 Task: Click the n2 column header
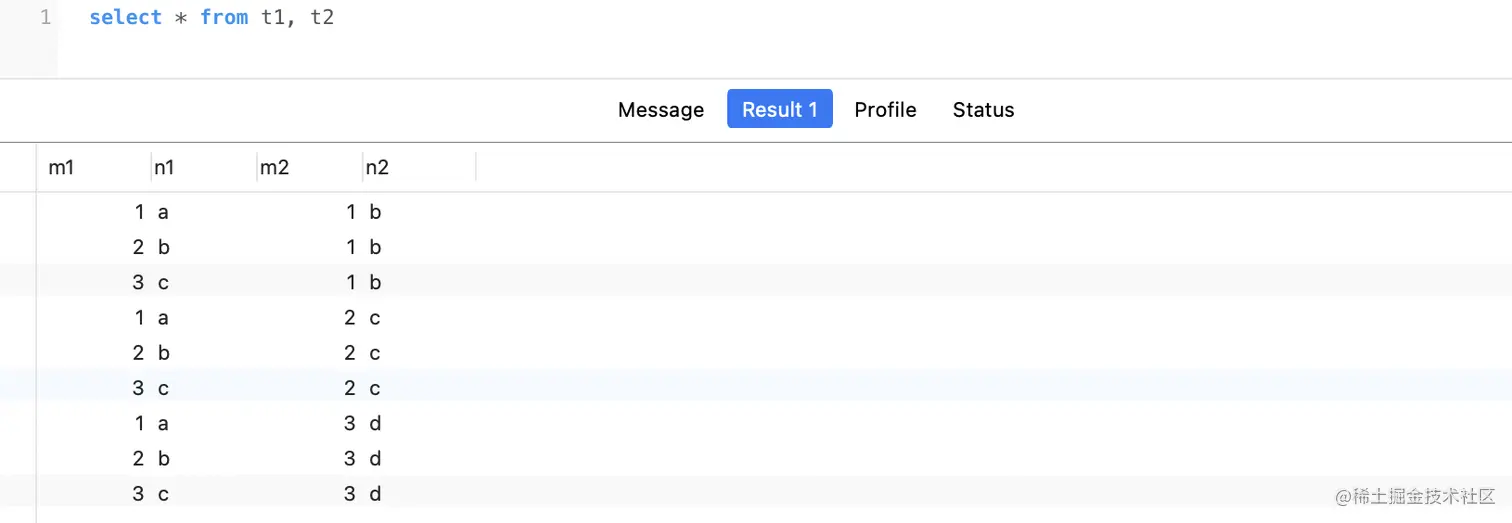(x=419, y=167)
